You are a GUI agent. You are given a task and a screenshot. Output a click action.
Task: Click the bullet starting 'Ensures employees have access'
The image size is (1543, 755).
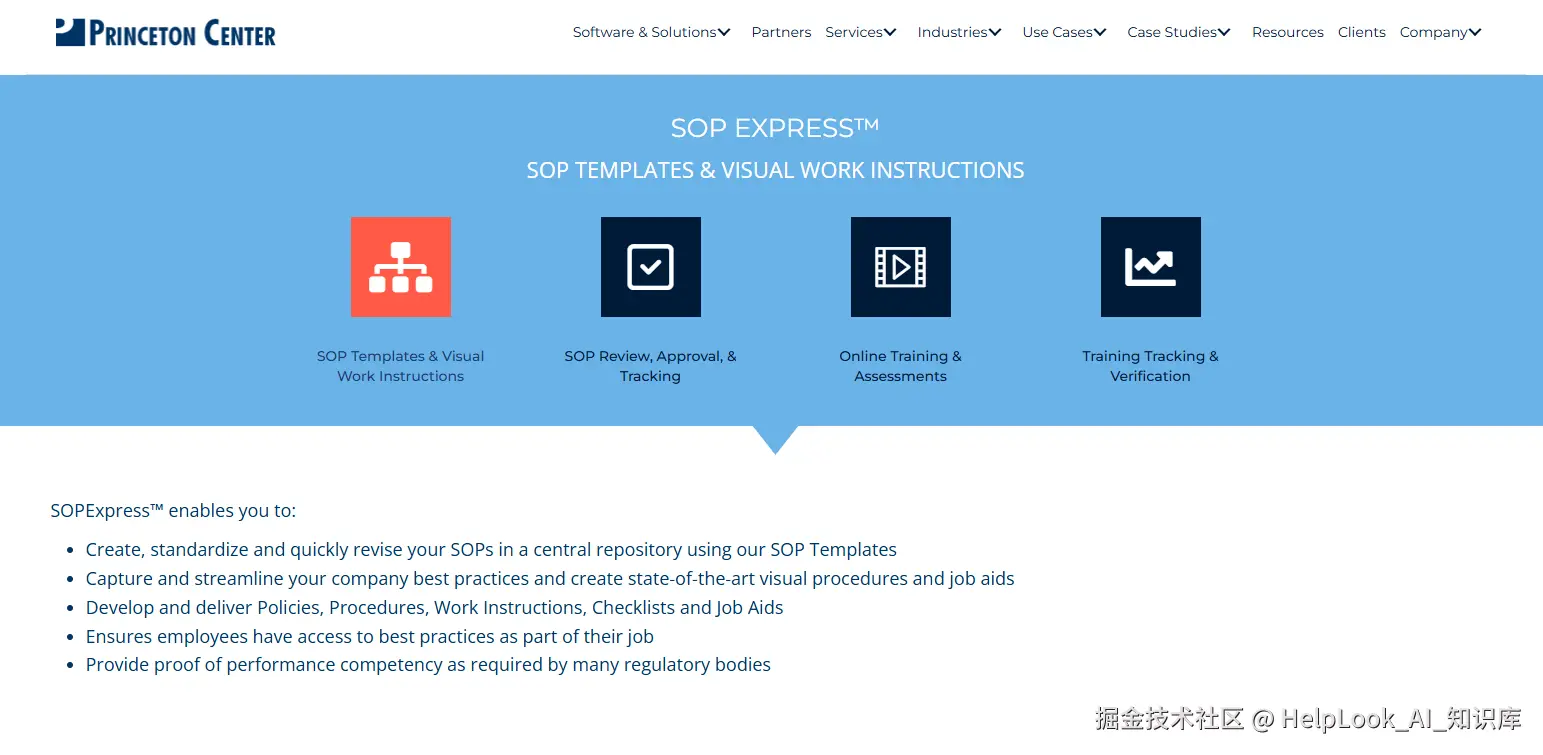(x=370, y=636)
